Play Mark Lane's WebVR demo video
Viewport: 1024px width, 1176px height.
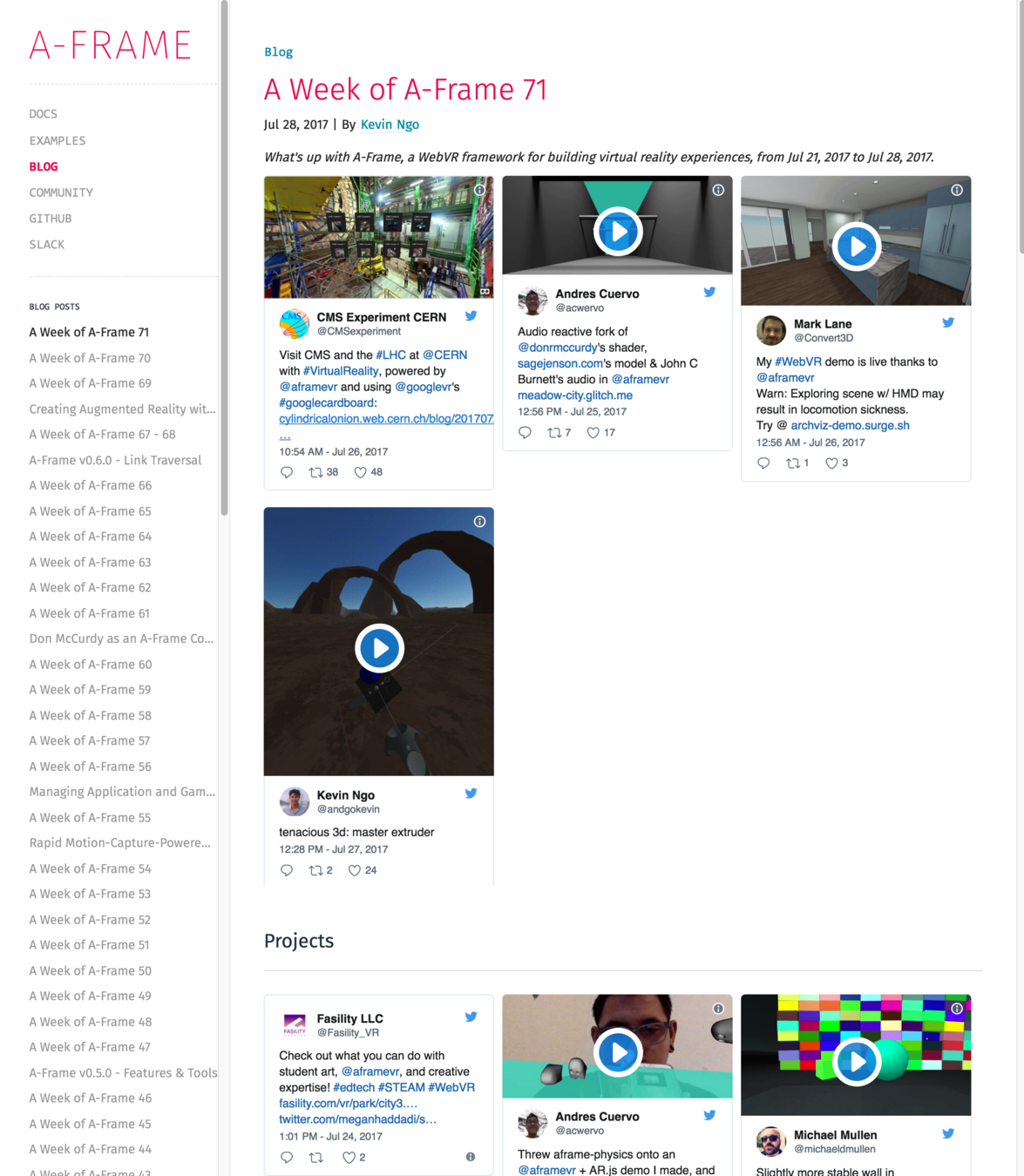click(857, 247)
